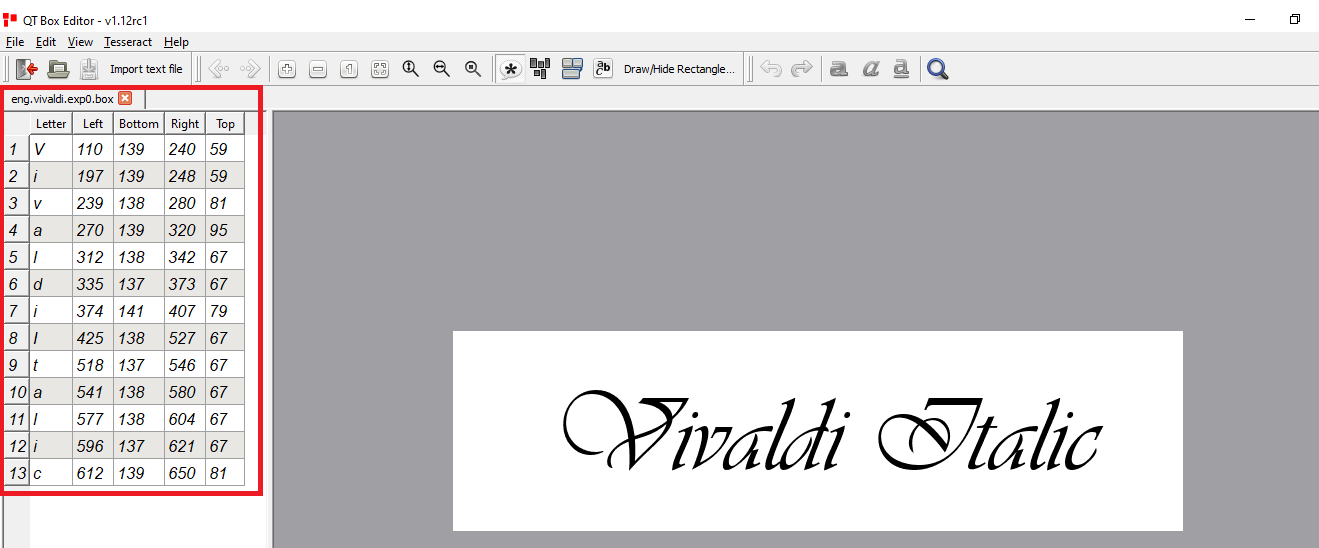This screenshot has height=548, width=1319.
Task: Click the find magnifying glass icon
Action: pos(938,69)
